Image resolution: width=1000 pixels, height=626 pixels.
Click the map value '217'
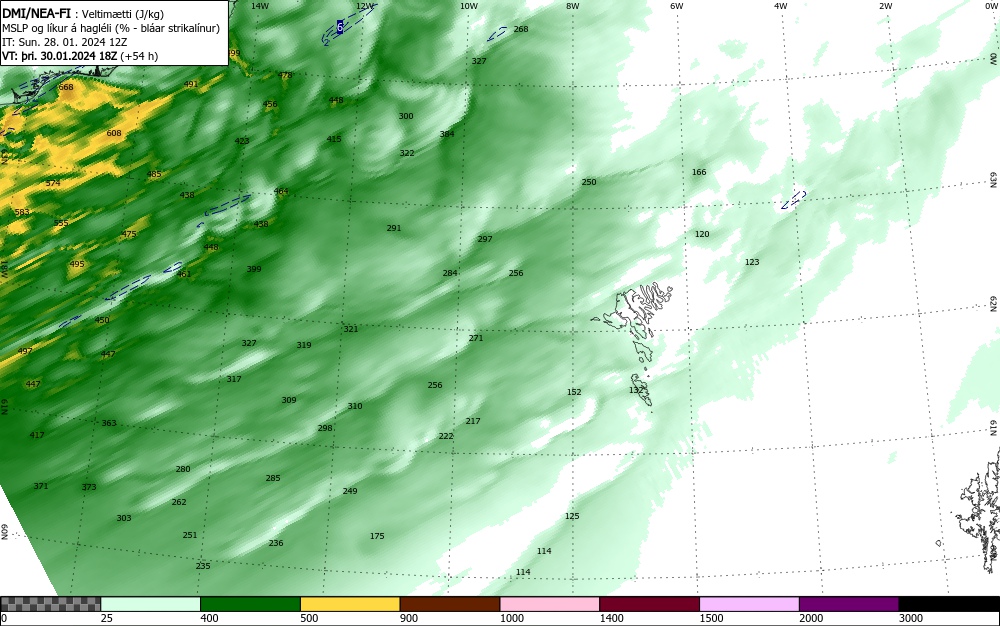click(473, 421)
